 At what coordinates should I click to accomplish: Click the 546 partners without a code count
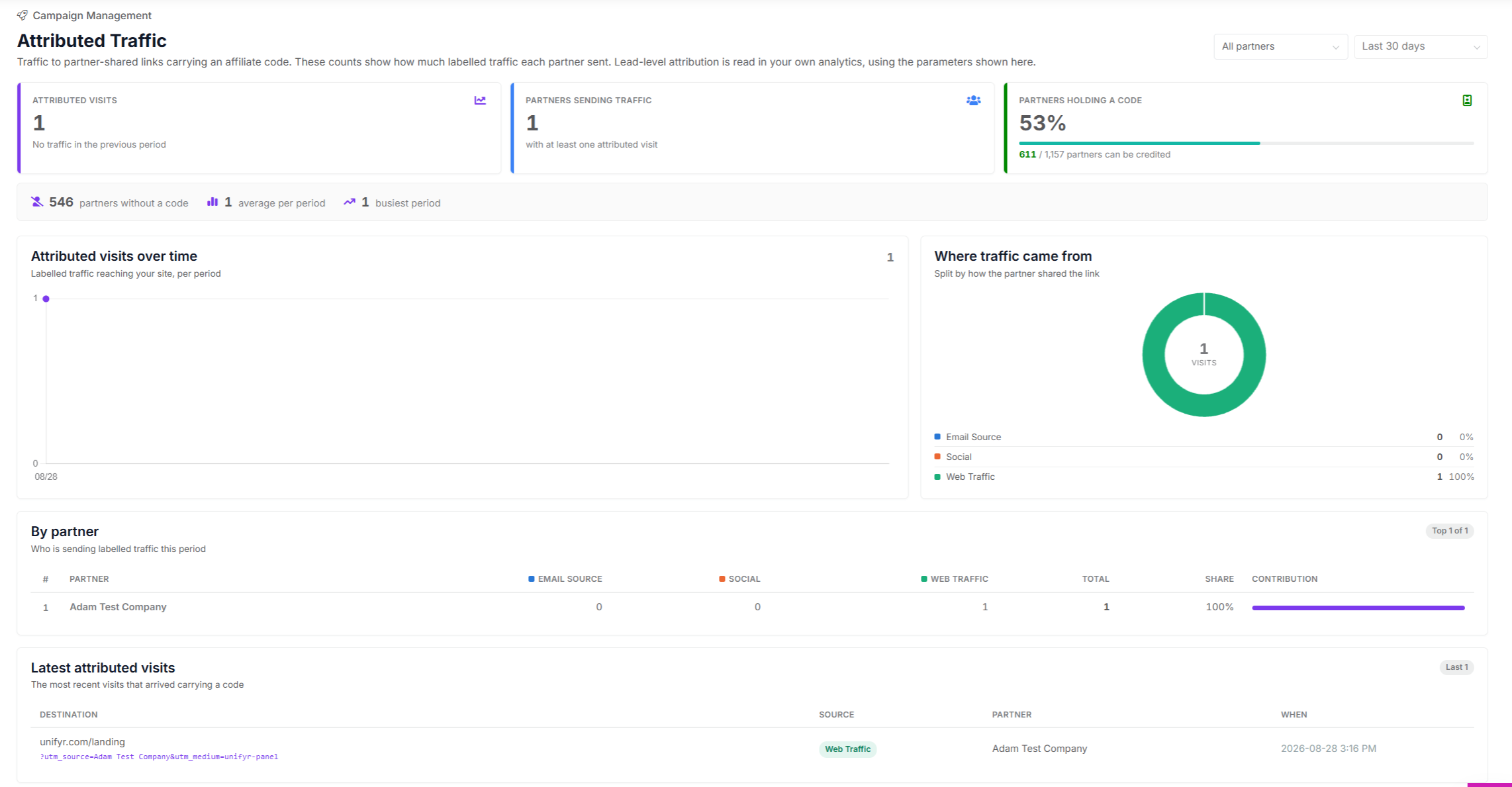point(61,202)
